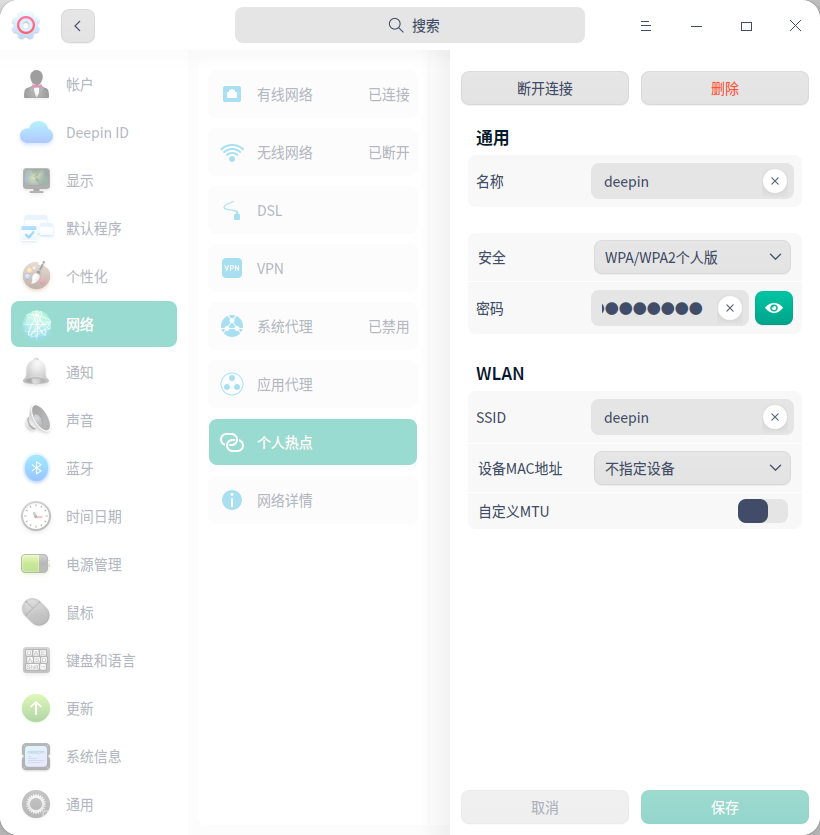Click the 个人热点 link icon
Image resolution: width=820 pixels, height=835 pixels.
(232, 442)
